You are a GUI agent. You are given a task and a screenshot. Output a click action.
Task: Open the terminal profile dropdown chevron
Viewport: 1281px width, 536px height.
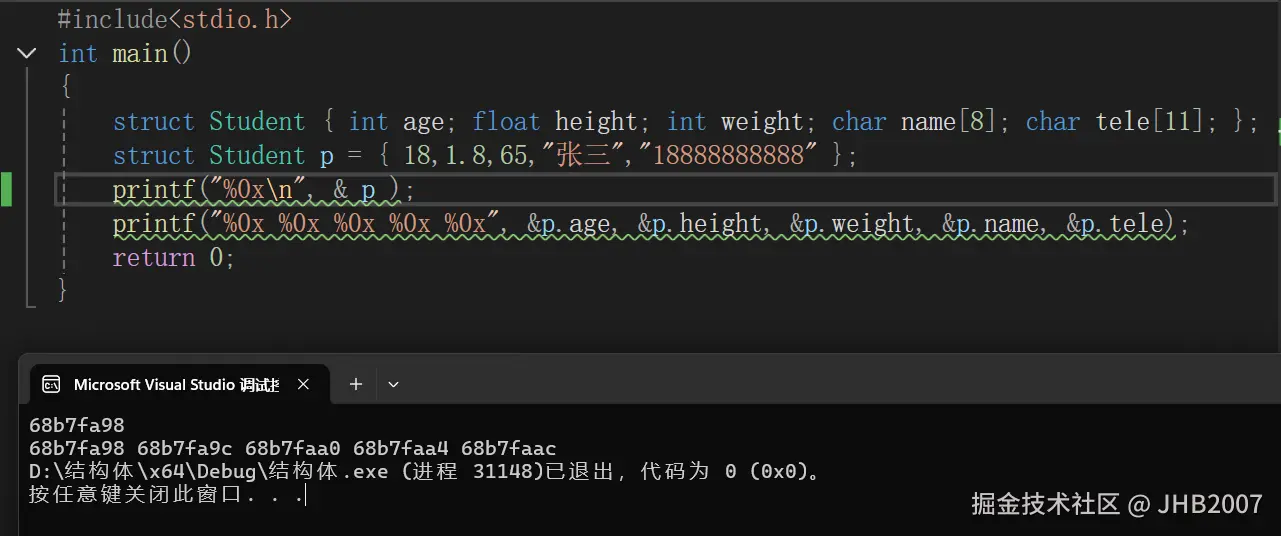coord(393,384)
